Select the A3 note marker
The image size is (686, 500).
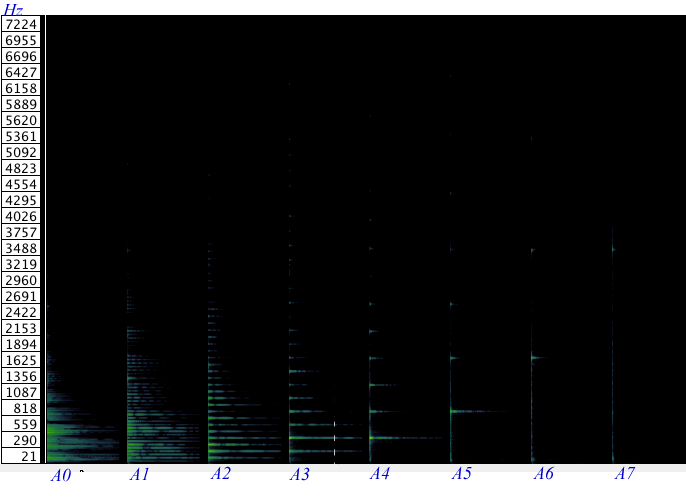[300, 474]
